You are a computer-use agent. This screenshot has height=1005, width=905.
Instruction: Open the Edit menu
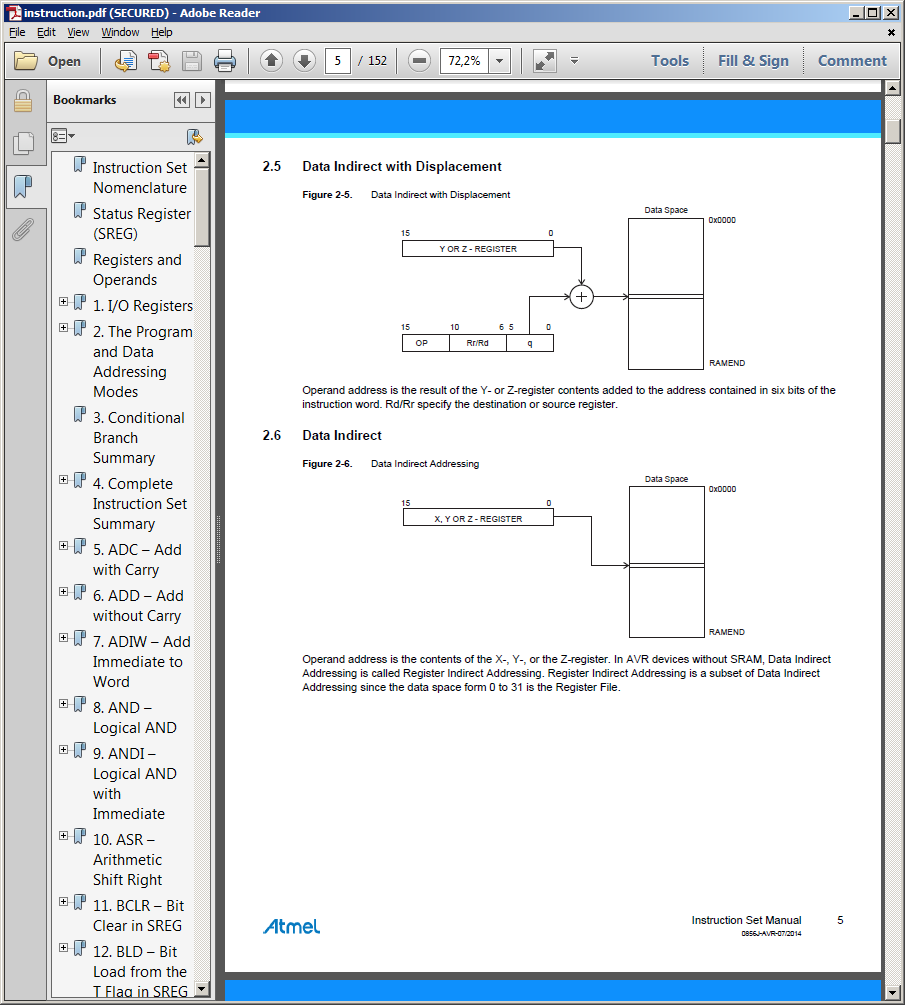[46, 32]
